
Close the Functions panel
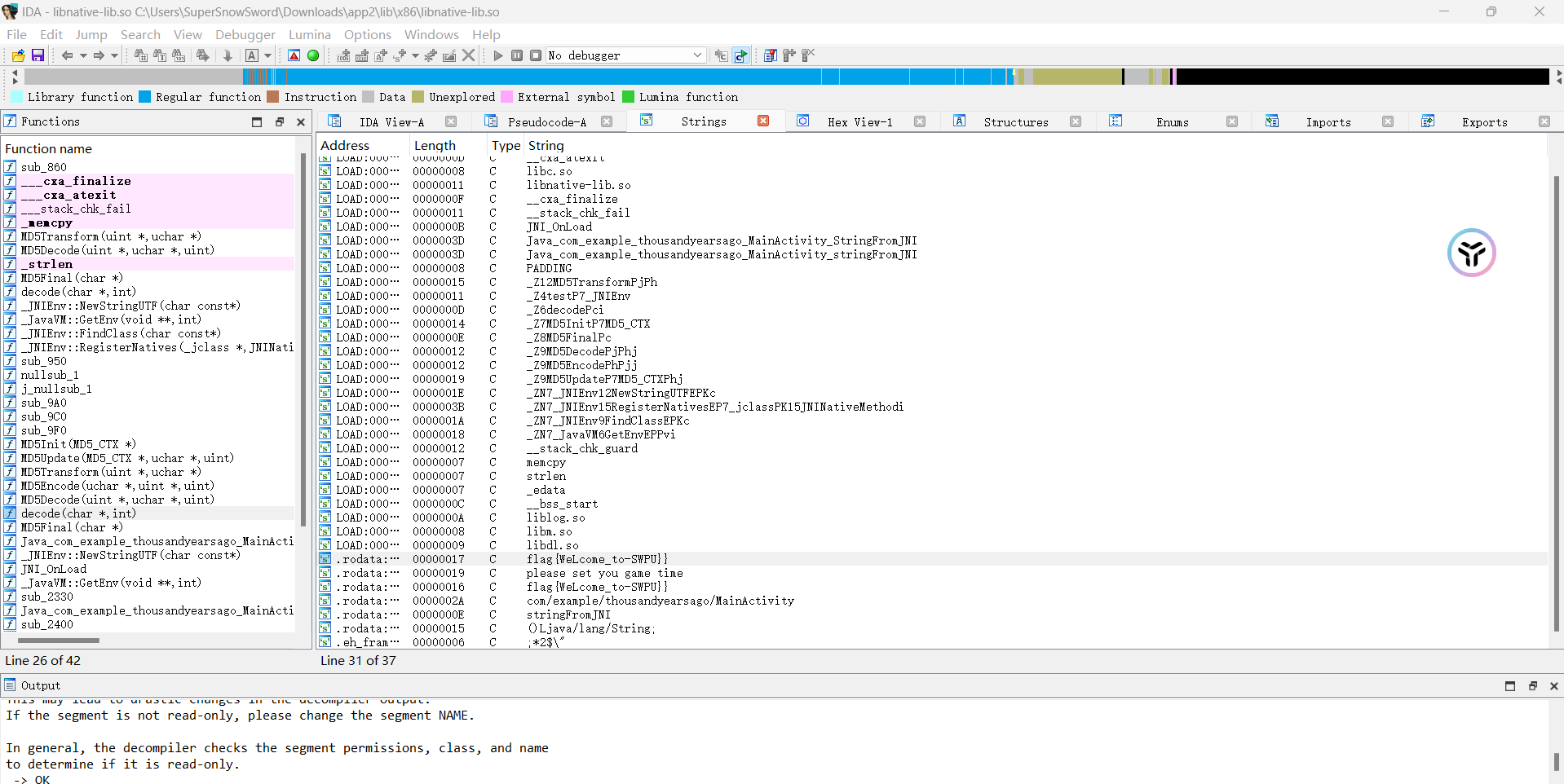tap(301, 121)
